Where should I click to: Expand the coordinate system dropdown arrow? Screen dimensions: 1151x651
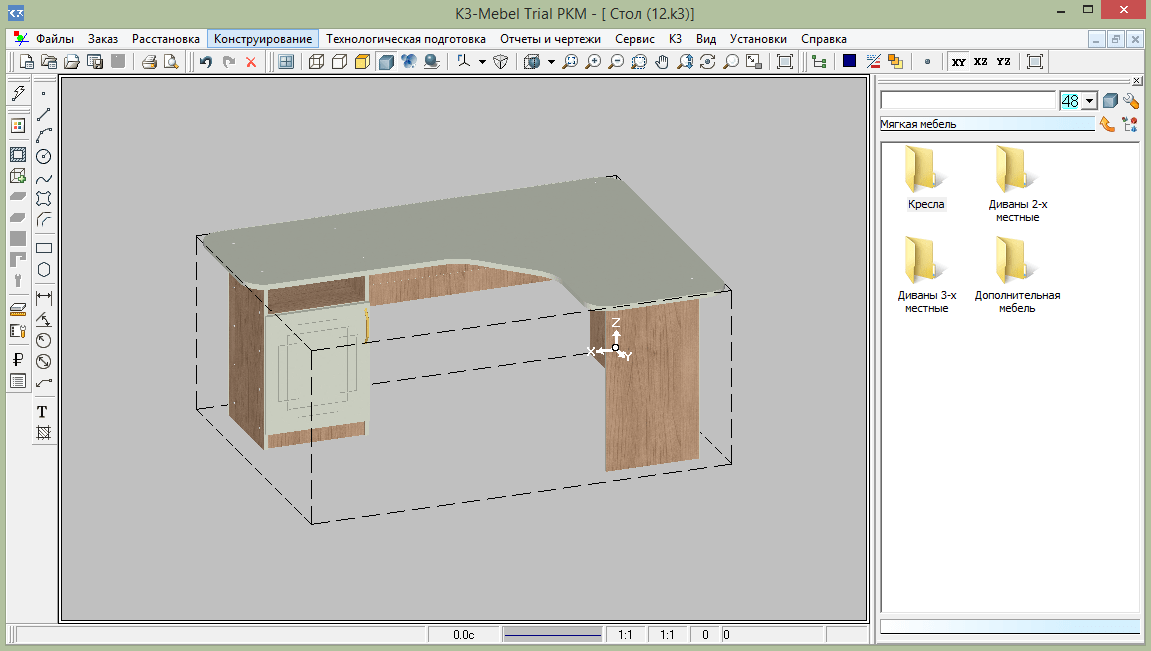(481, 62)
